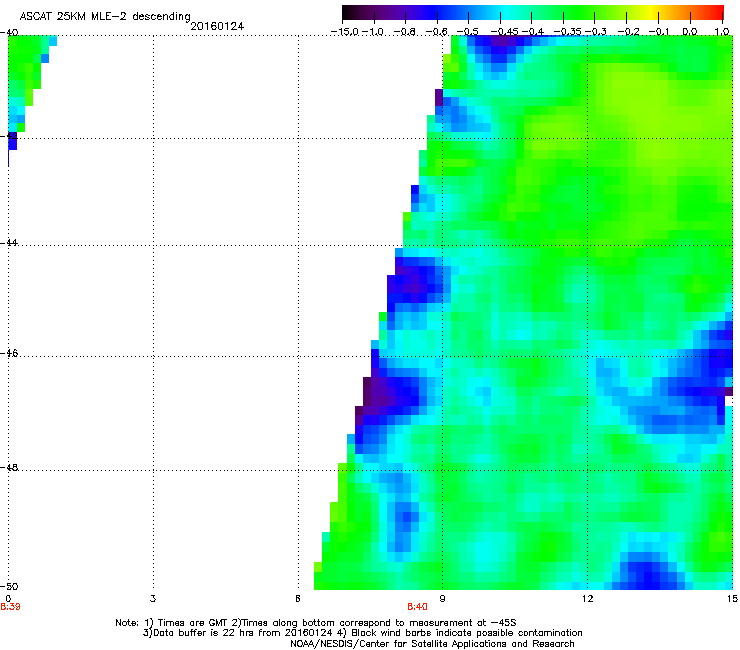Click the red time label 'B:40'
Image resolution: width=740 pixels, height=650 pixels.
[417, 607]
